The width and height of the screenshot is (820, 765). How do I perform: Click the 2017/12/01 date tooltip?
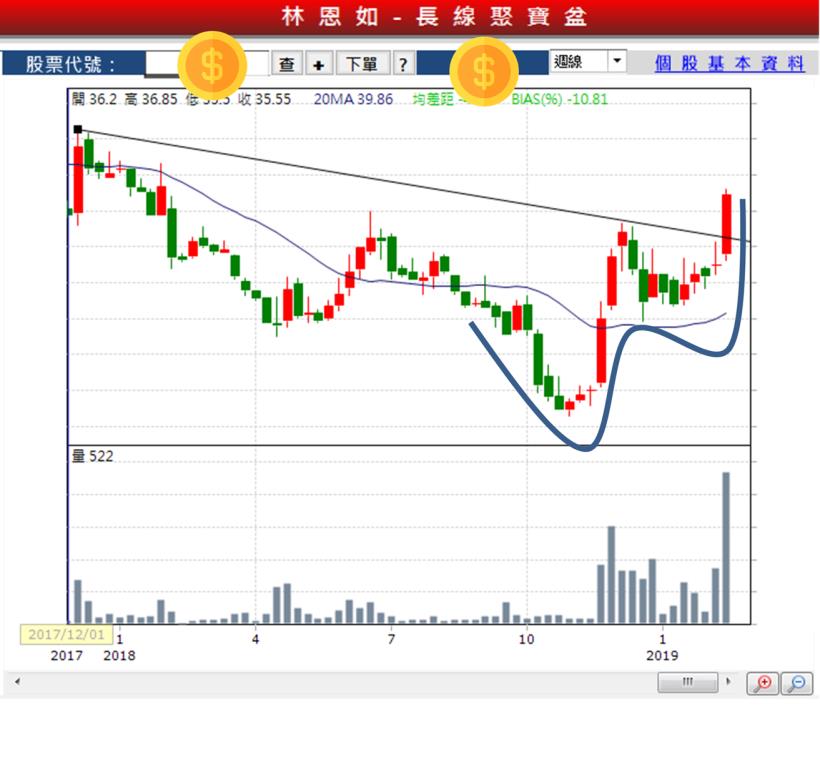point(66,634)
